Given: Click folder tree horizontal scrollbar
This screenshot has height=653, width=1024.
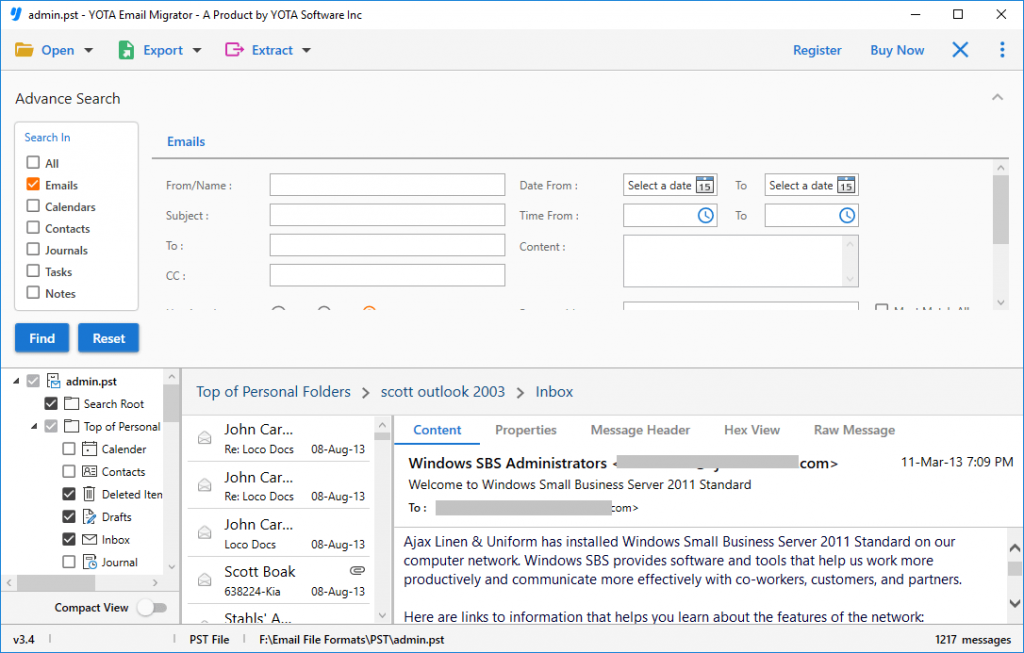Looking at the screenshot, I should (x=56, y=582).
